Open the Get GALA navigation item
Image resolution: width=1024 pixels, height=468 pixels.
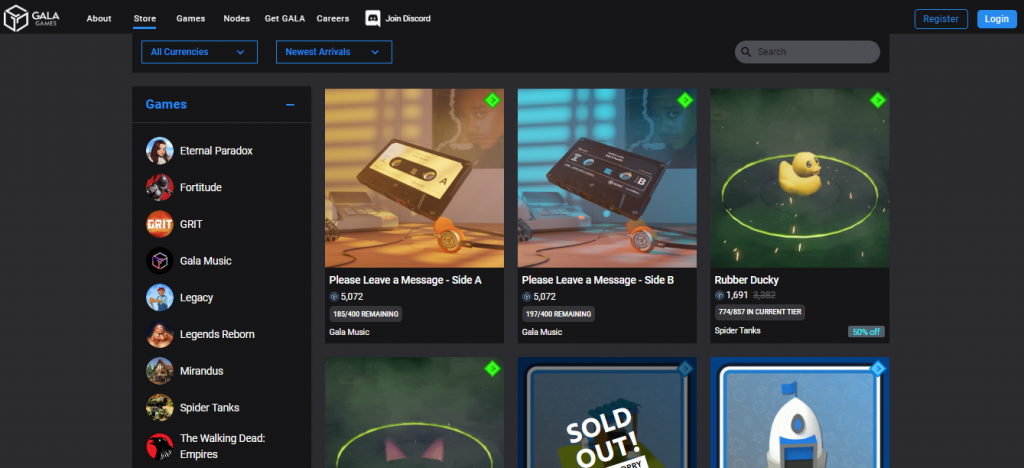pyautogui.click(x=285, y=18)
